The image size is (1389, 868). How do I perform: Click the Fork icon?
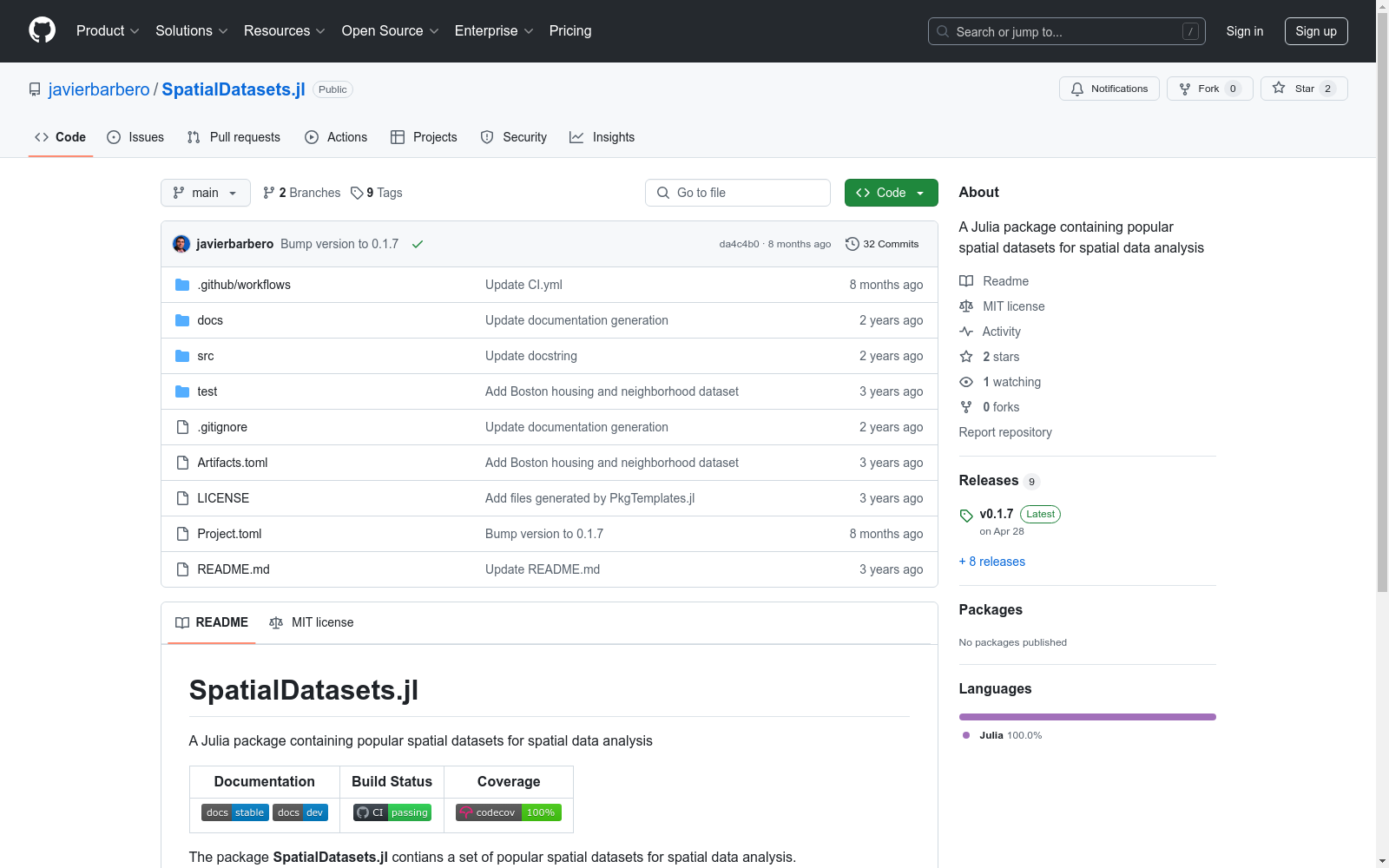click(x=1185, y=89)
